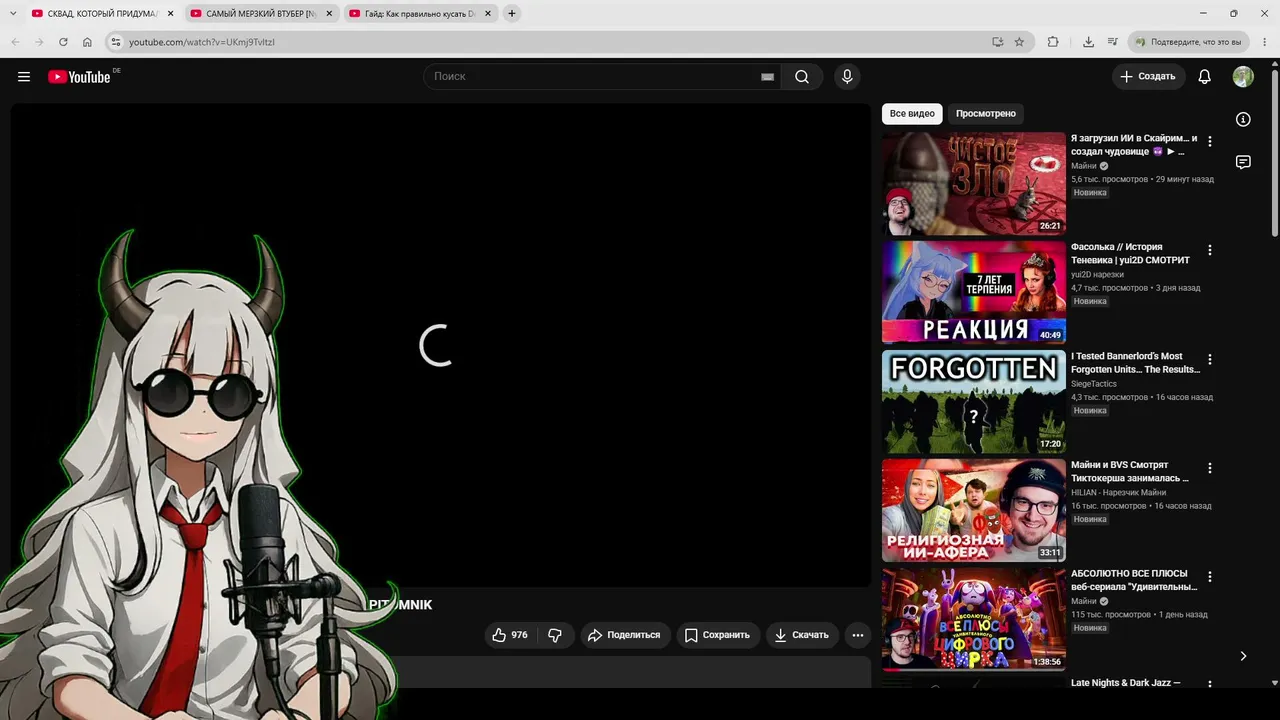Like the video with 976 likes
This screenshot has height=720, width=1280.
pyautogui.click(x=510, y=635)
